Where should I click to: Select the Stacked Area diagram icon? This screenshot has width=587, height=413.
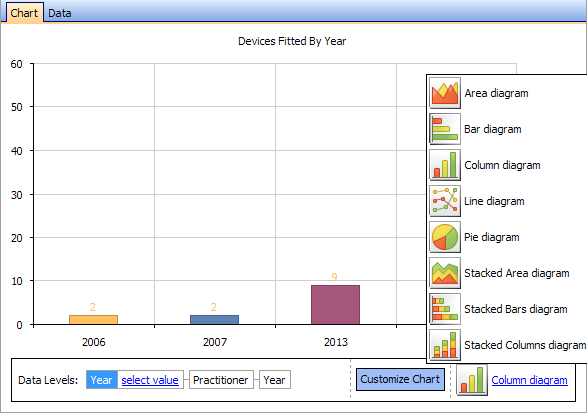click(x=445, y=273)
